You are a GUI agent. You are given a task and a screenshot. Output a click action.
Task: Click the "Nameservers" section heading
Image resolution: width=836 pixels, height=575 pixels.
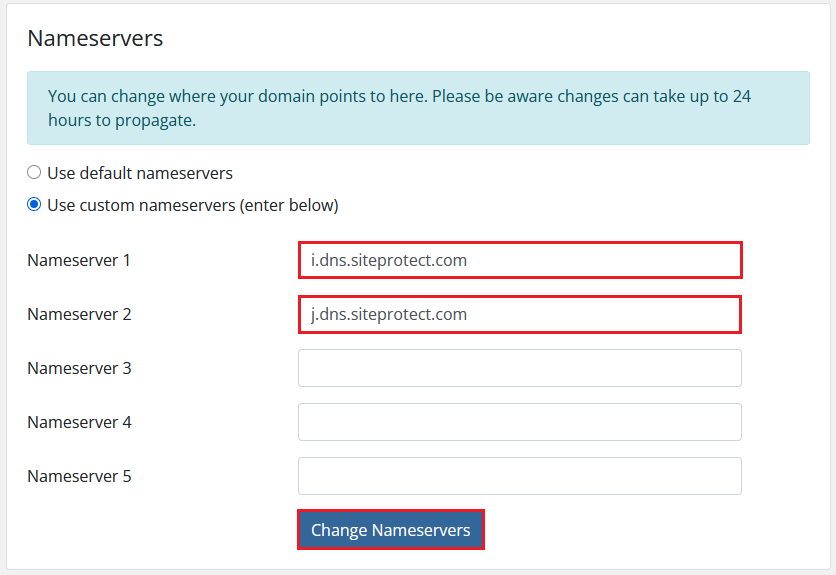[x=95, y=38]
